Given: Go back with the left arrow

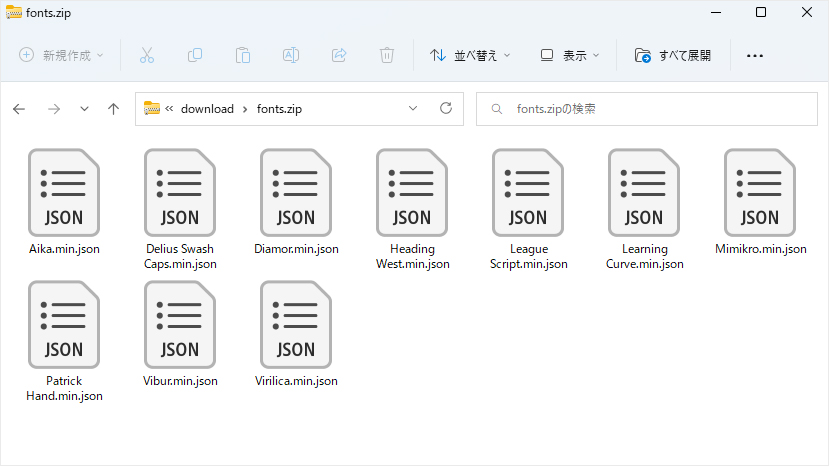Looking at the screenshot, I should (19, 109).
